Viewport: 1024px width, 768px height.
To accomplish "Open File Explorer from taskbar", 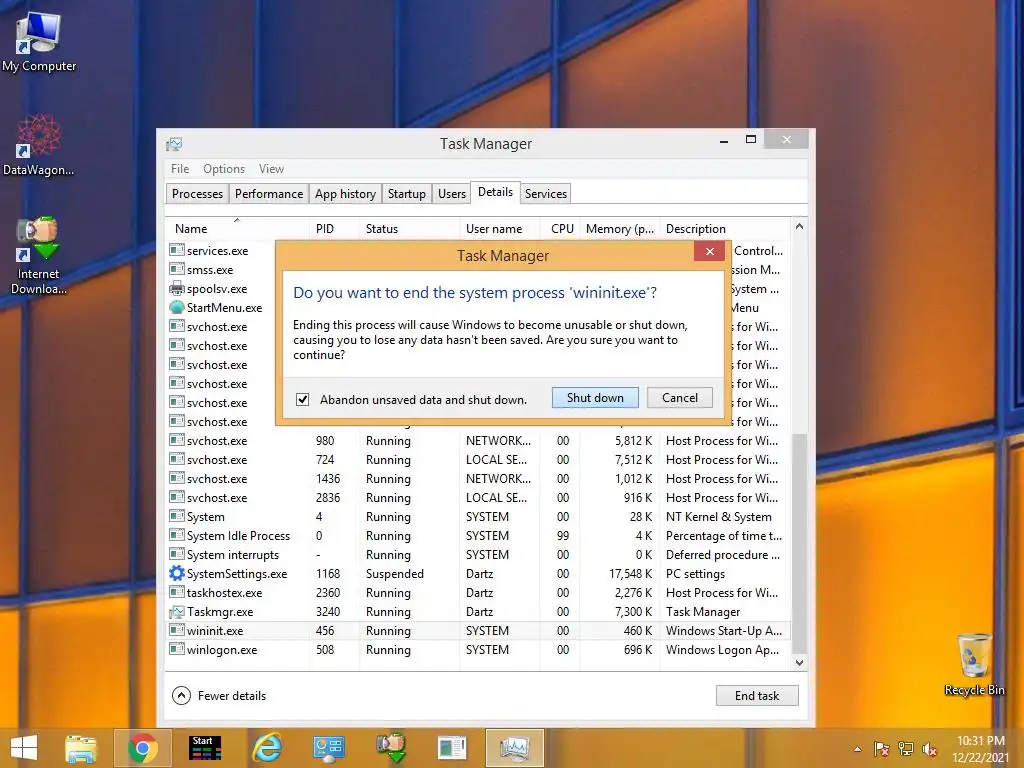I will click(81, 748).
